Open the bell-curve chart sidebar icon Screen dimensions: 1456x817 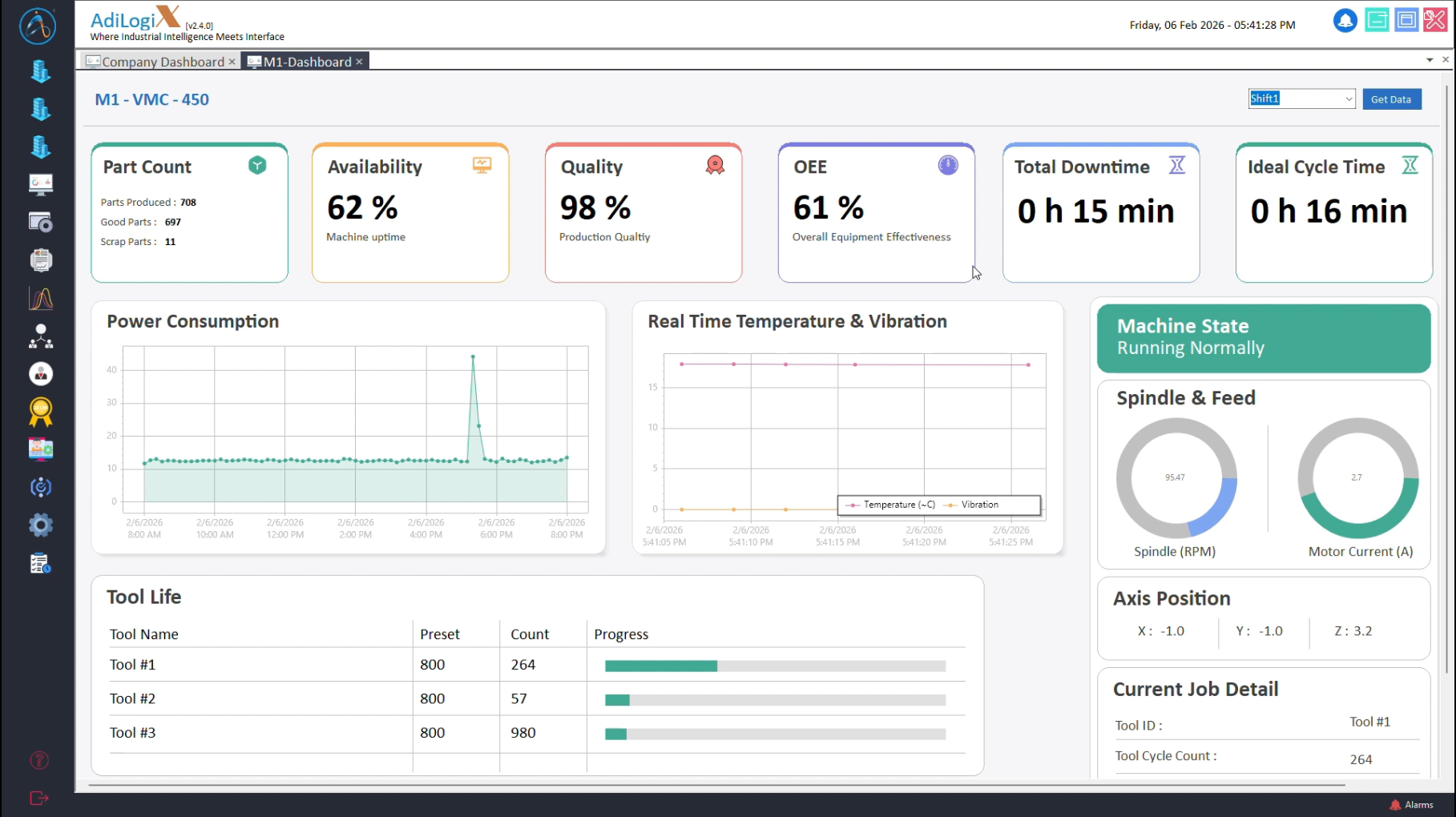[41, 299]
